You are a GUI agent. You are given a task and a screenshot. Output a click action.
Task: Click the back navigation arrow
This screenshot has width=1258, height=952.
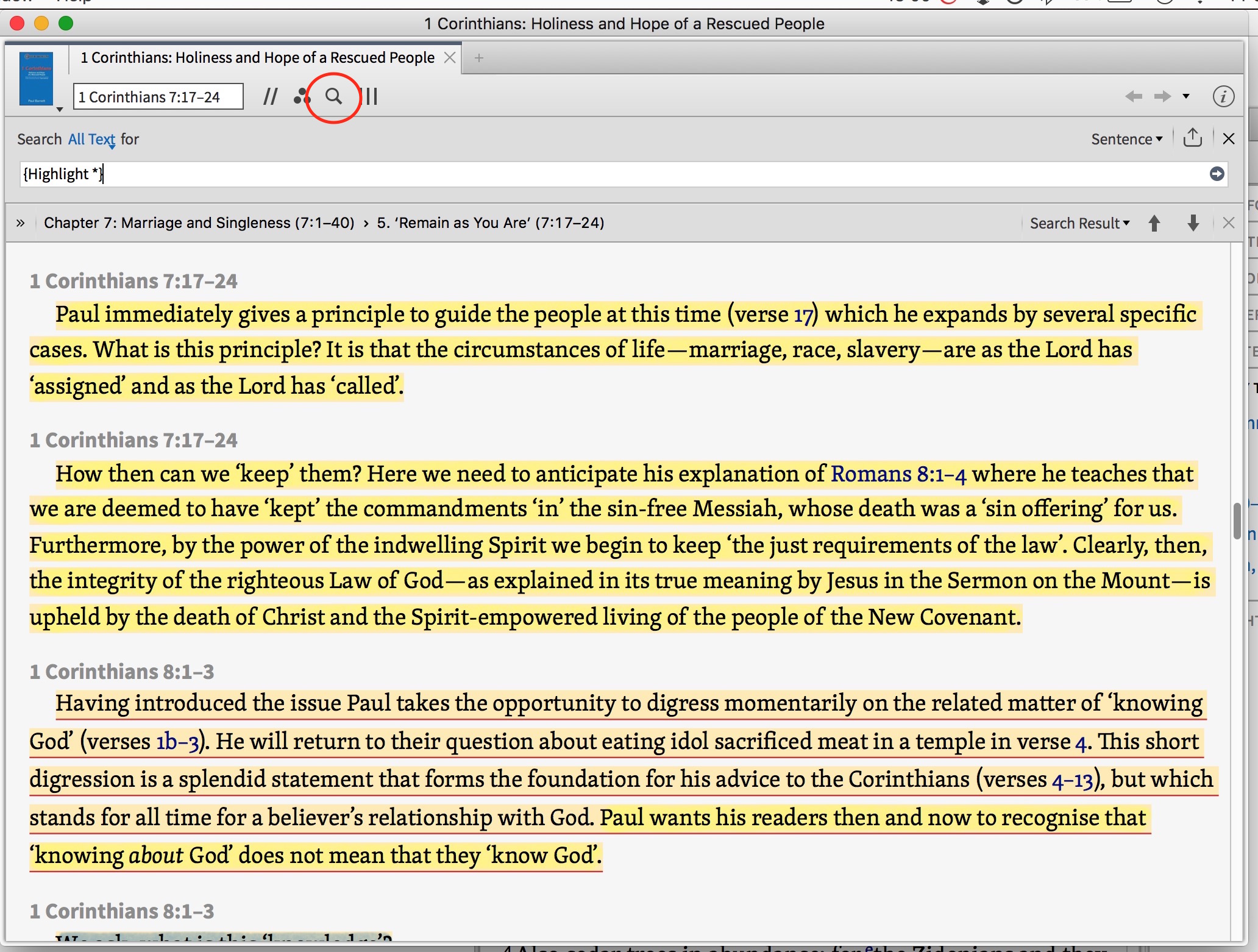coord(1134,96)
